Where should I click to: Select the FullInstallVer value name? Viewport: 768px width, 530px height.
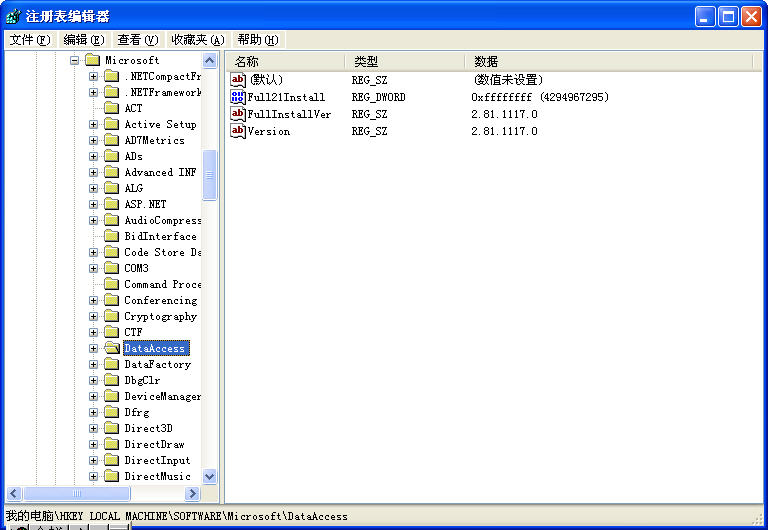pos(289,114)
